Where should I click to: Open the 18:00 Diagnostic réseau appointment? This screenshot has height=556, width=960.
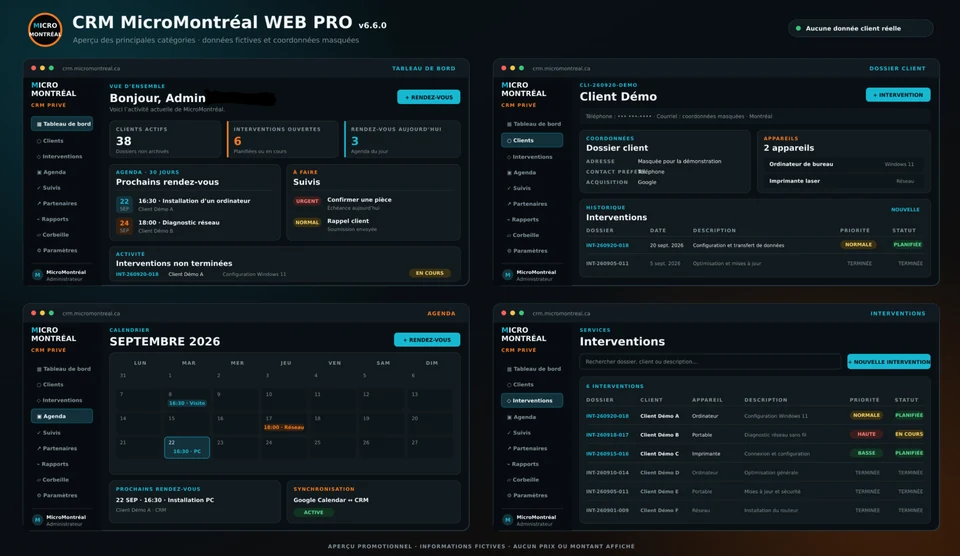179,223
